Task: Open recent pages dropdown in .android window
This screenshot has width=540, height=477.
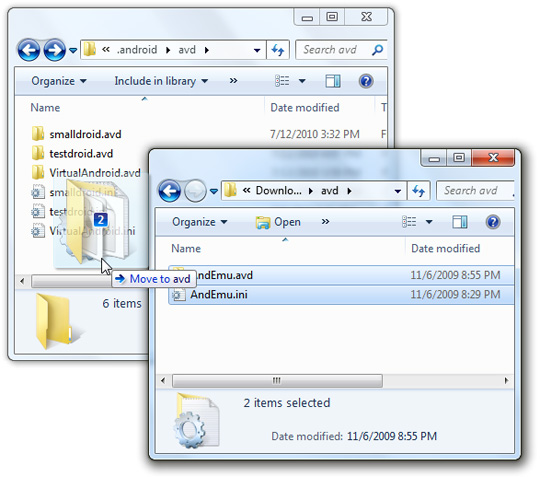Action: point(73,51)
